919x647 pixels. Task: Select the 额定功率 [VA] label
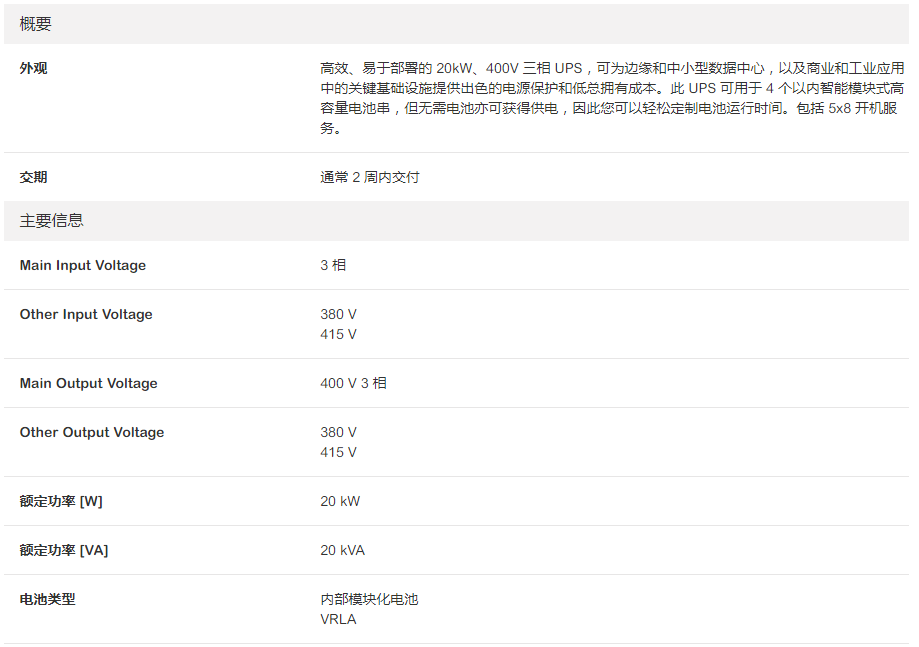pos(64,550)
